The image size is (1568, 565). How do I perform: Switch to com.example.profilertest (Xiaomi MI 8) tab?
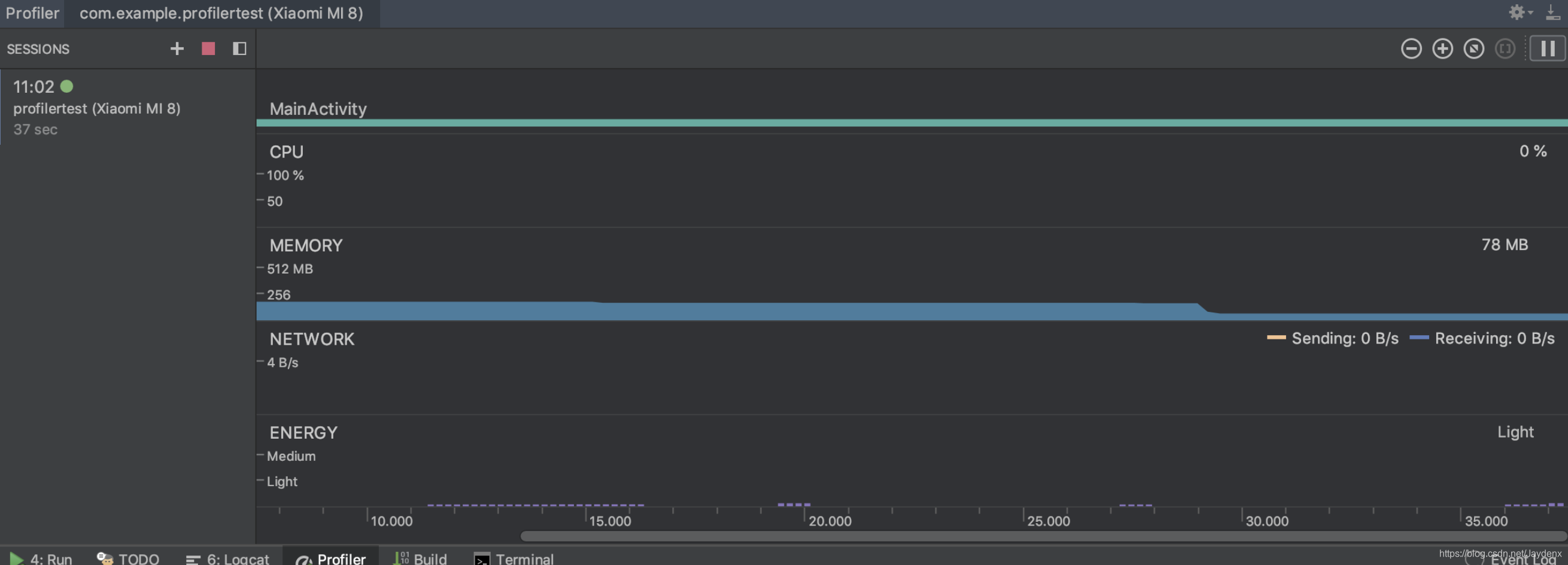[221, 13]
